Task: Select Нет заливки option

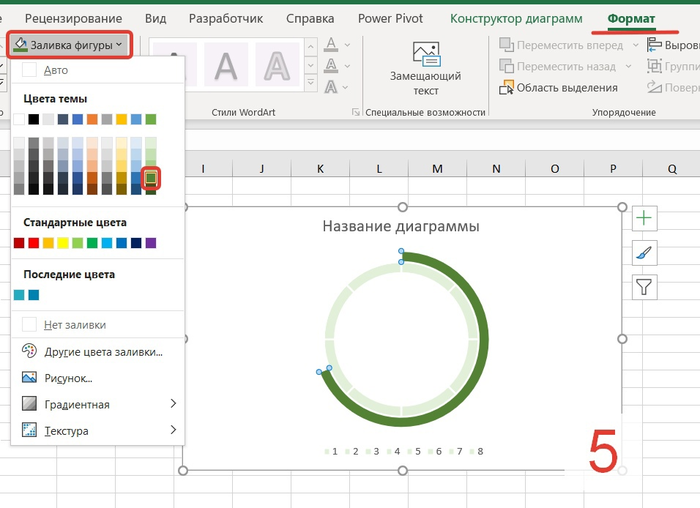Action: [x=97, y=325]
